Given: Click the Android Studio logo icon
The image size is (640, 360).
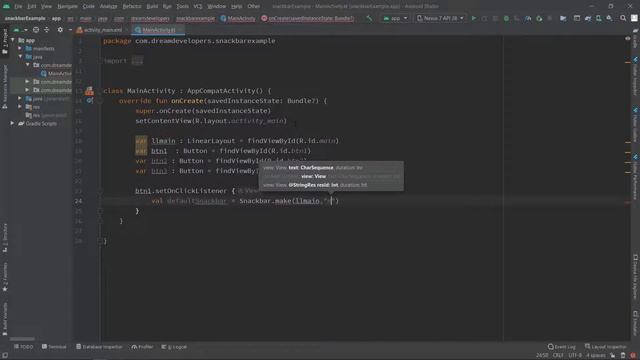Looking at the screenshot, I should (6, 6).
